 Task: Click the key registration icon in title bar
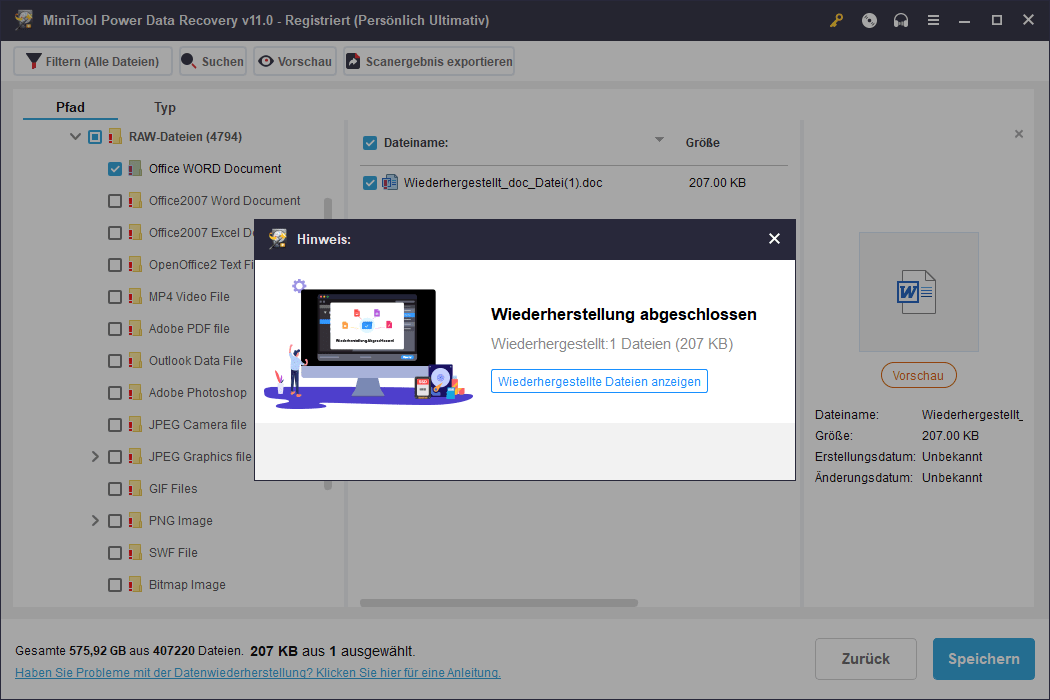coord(837,20)
